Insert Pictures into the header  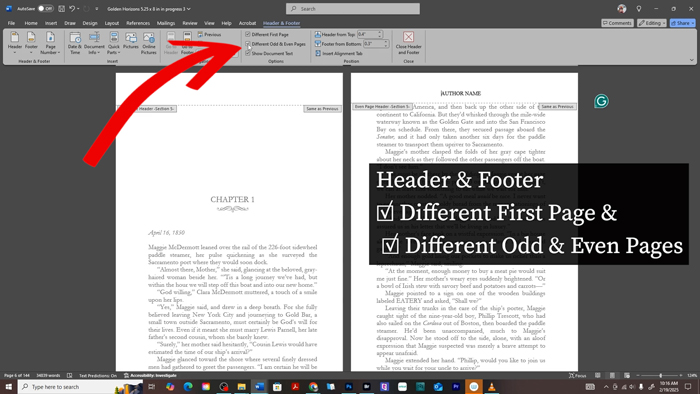(x=131, y=40)
